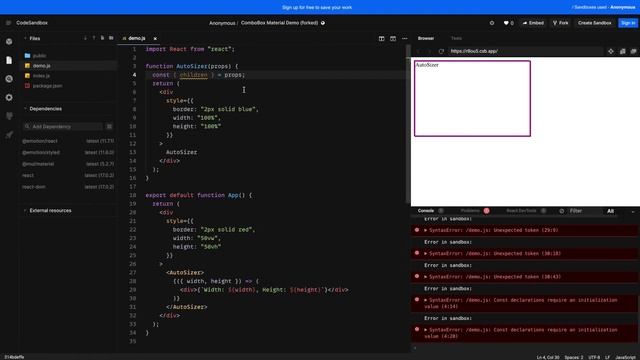Image resolution: width=640 pixels, height=360 pixels.
Task: Open the GitHub panel in sidebar
Action: [9, 116]
